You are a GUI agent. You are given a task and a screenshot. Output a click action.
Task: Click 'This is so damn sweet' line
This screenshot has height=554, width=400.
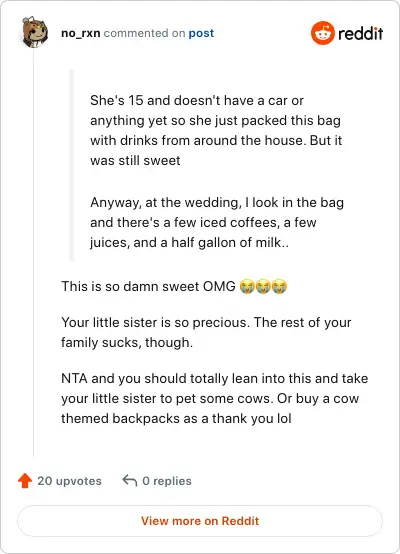point(174,286)
